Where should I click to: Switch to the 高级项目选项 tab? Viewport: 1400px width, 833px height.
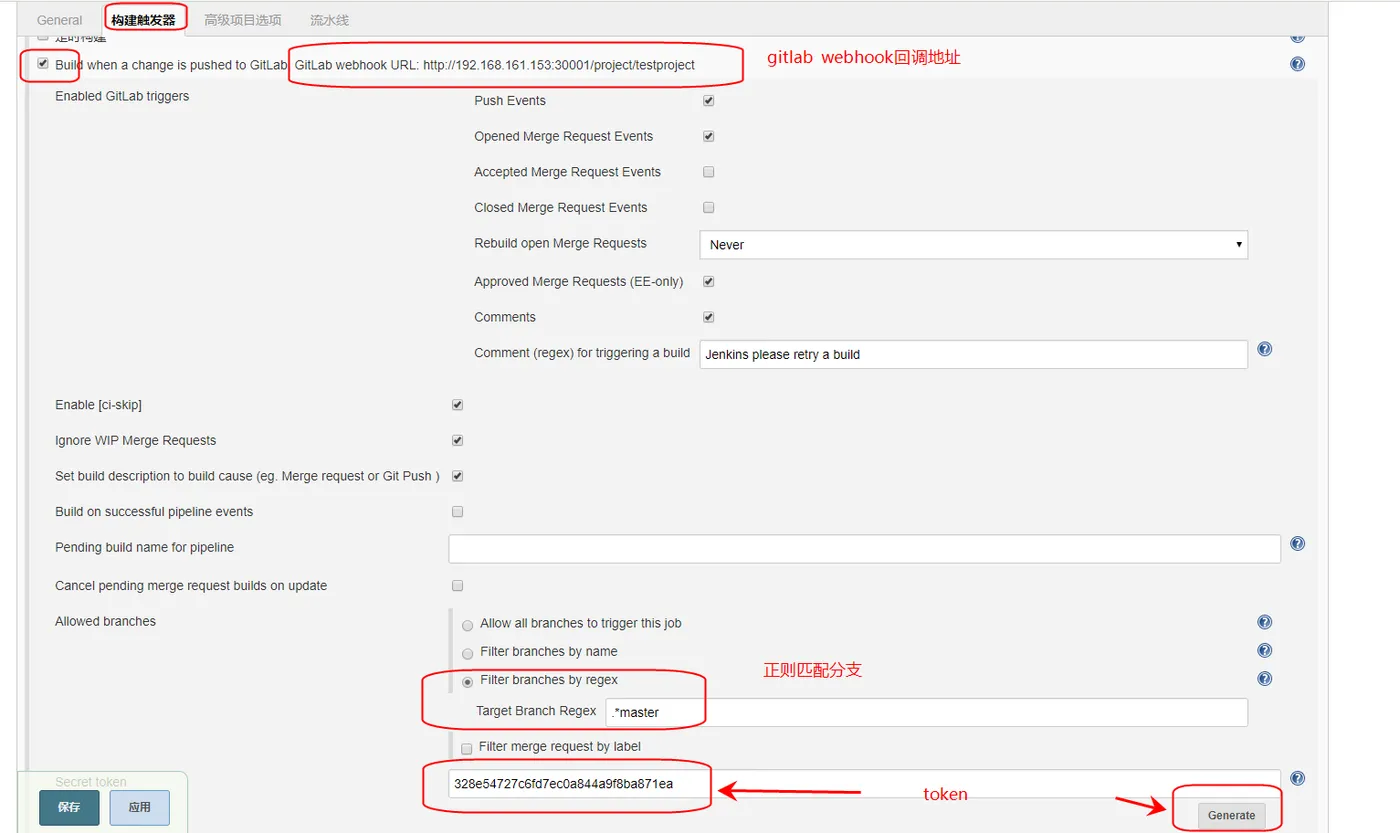click(243, 20)
